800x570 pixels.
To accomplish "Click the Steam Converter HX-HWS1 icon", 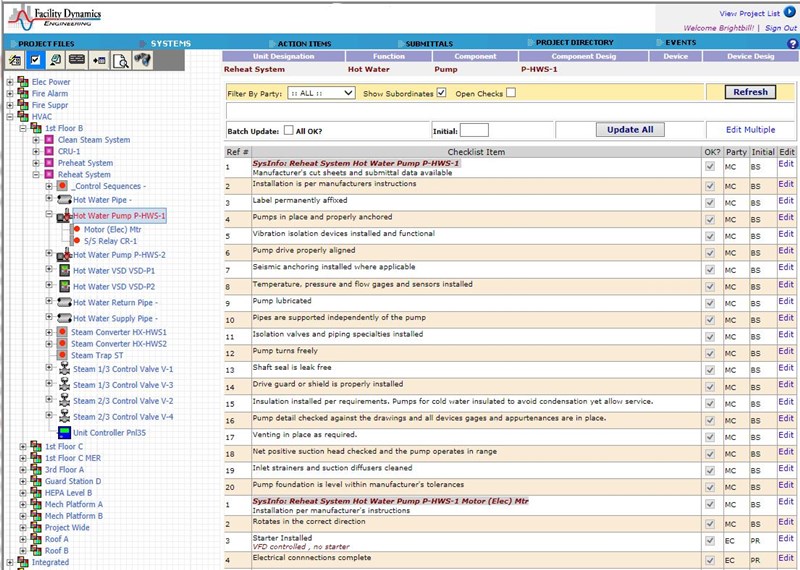I will [62, 332].
